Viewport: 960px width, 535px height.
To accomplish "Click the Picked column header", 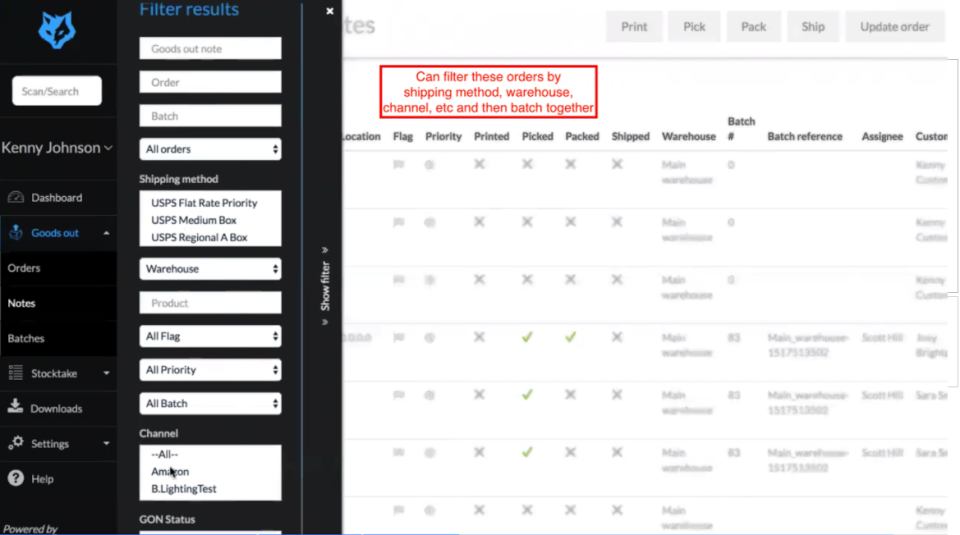I will 538,136.
